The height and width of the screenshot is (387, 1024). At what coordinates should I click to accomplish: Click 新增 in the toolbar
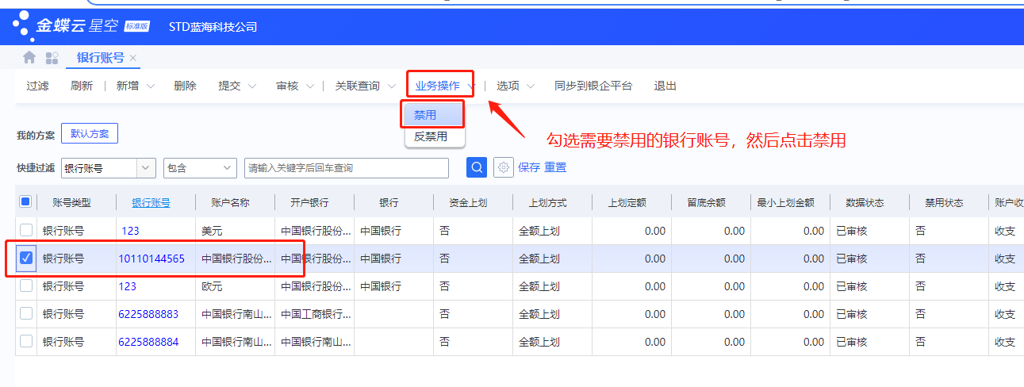pos(127,85)
